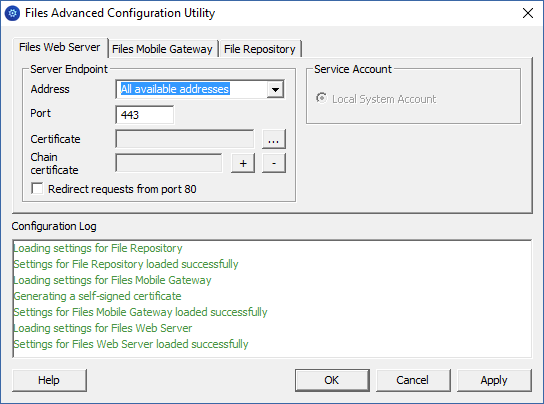Image resolution: width=544 pixels, height=404 pixels.
Task: Click 'Settings for Files Mobile Gateway loaded successfully'
Action: 140,312
